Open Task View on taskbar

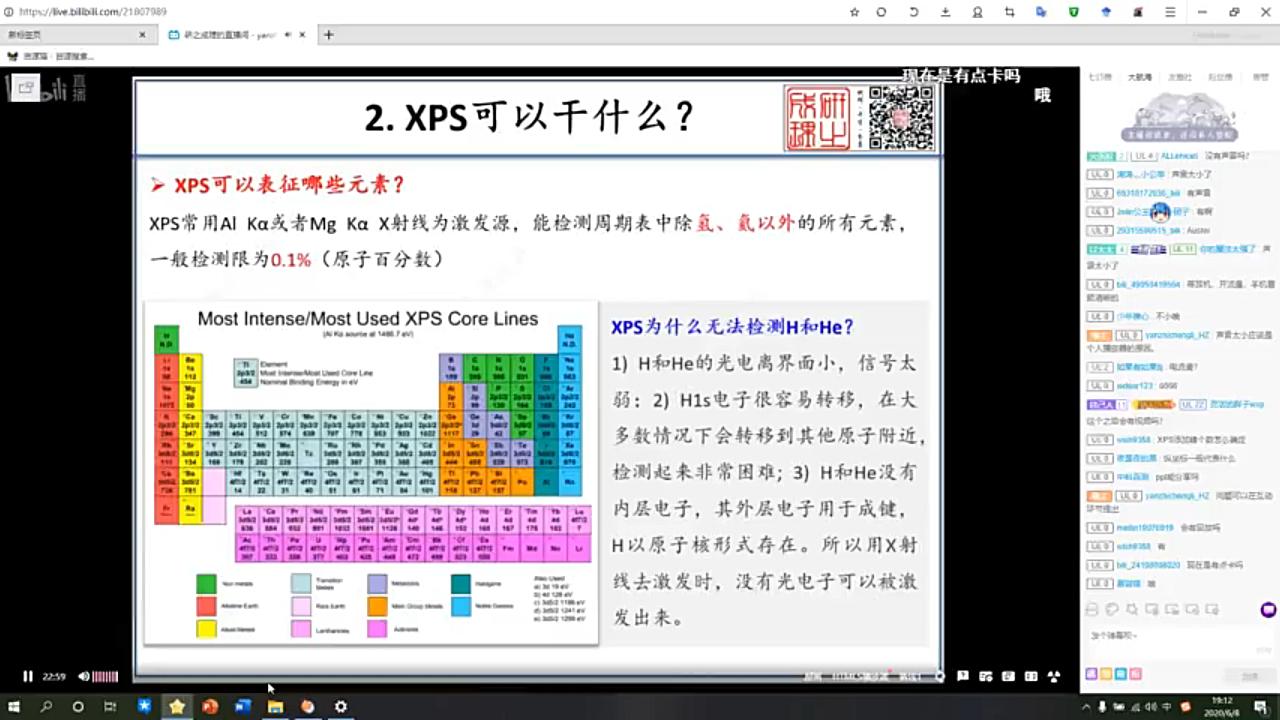tap(110, 706)
